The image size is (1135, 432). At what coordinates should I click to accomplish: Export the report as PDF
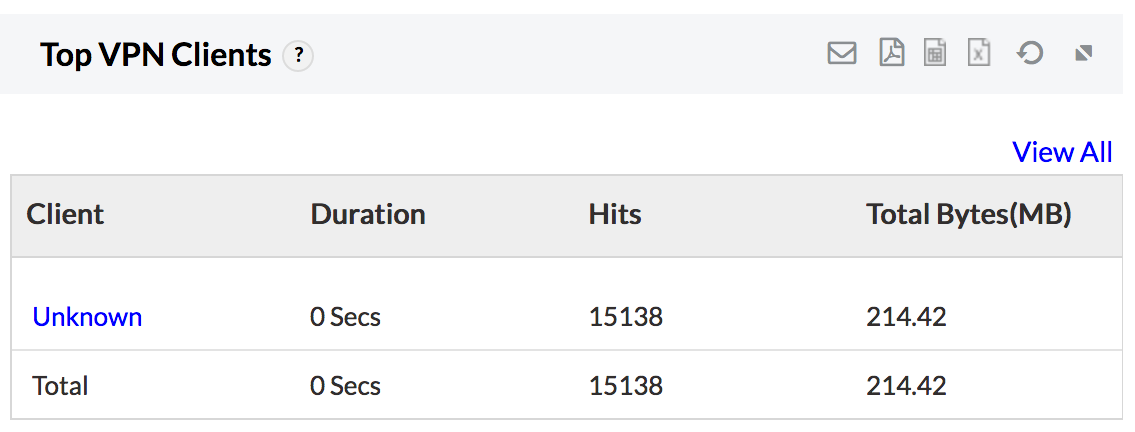[x=891, y=53]
